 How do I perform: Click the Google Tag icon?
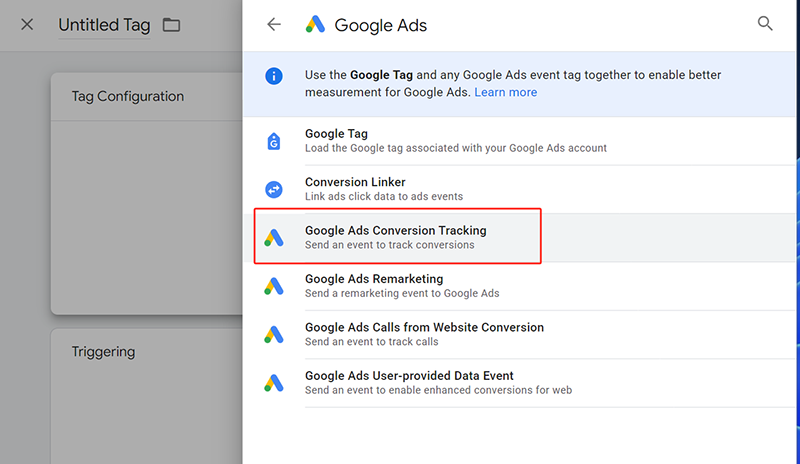tap(274, 141)
